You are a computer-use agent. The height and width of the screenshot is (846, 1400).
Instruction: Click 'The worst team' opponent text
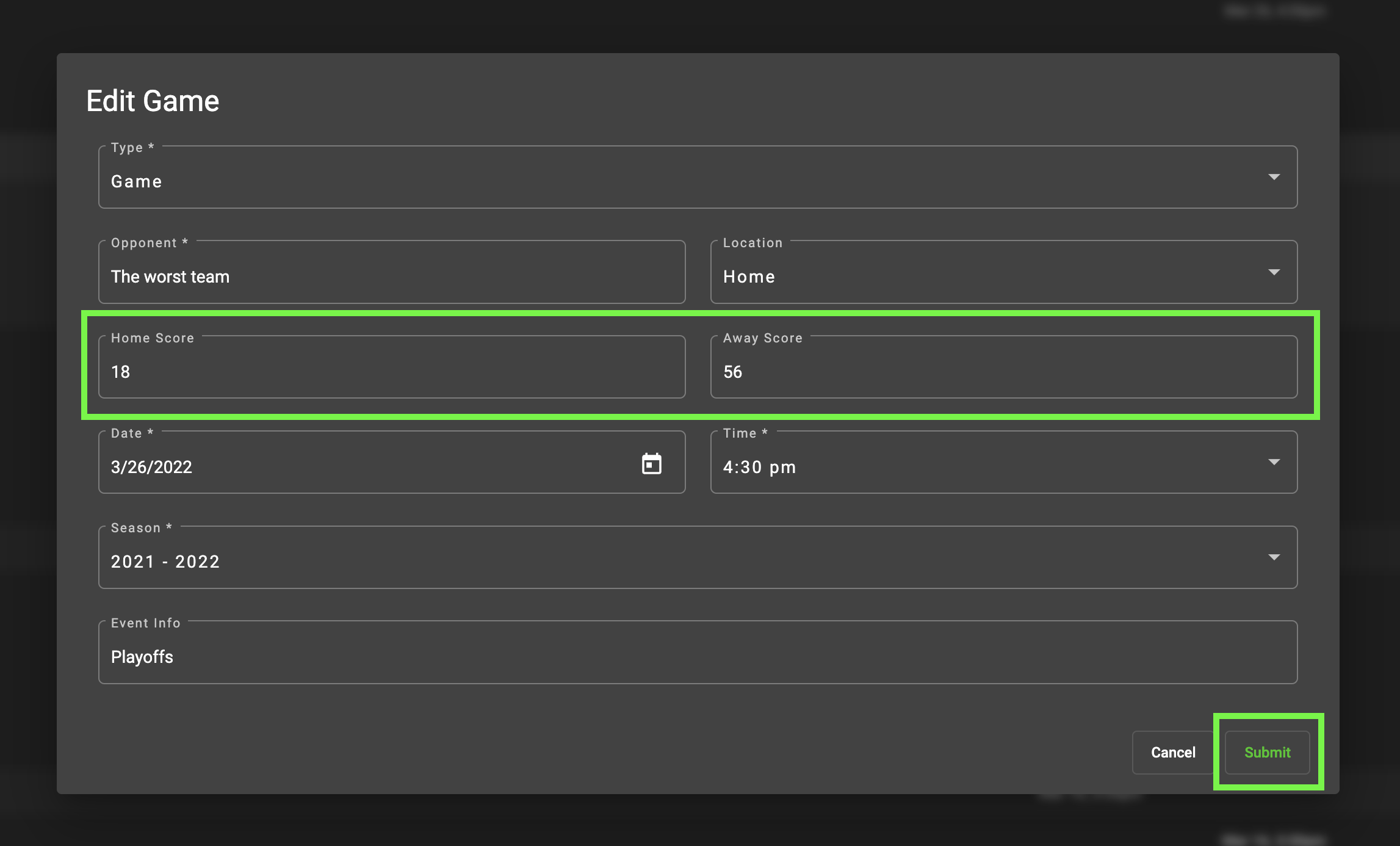pyautogui.click(x=170, y=277)
